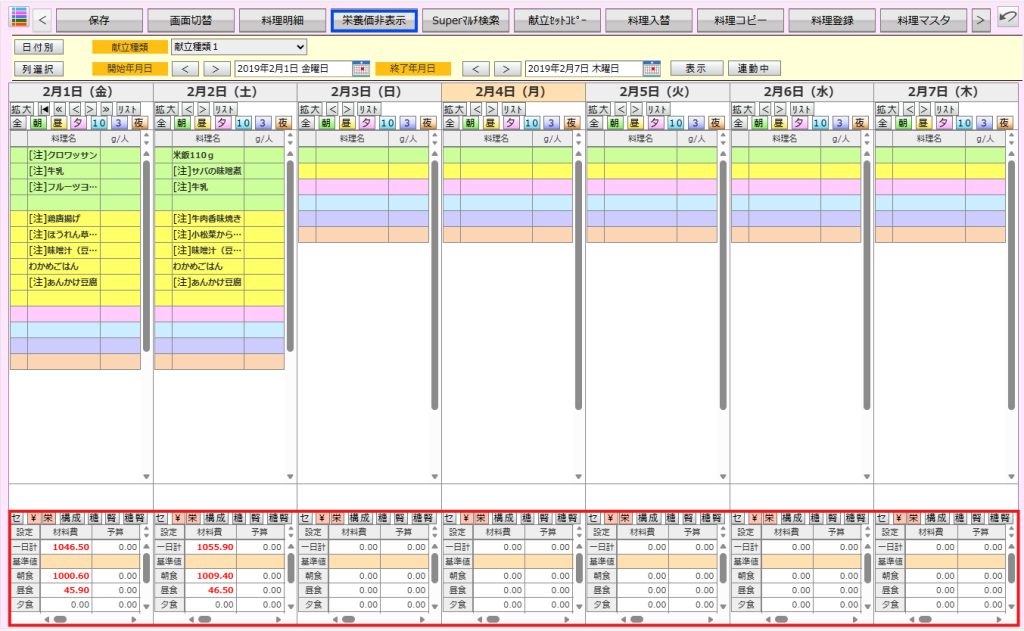The image size is (1024, 631).
Task: Toggle 夜 night filter for 2月3日
Action: pos(427,123)
